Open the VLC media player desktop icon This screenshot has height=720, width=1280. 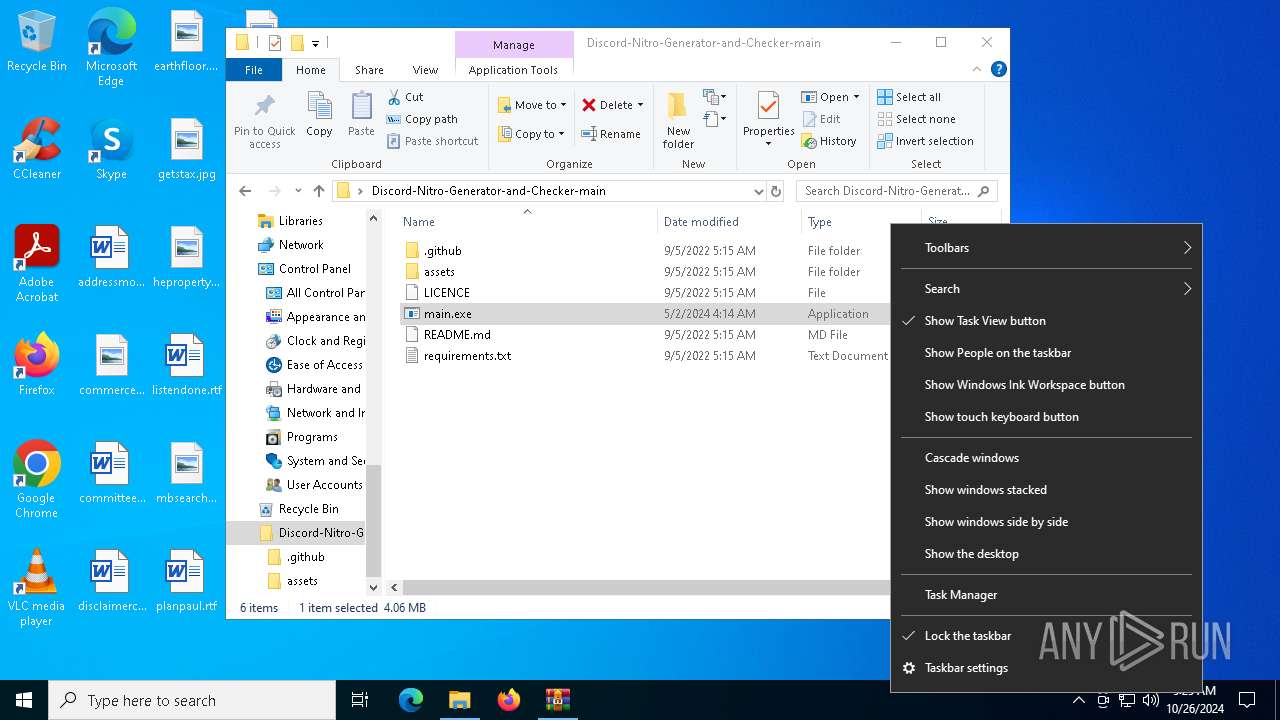click(37, 589)
